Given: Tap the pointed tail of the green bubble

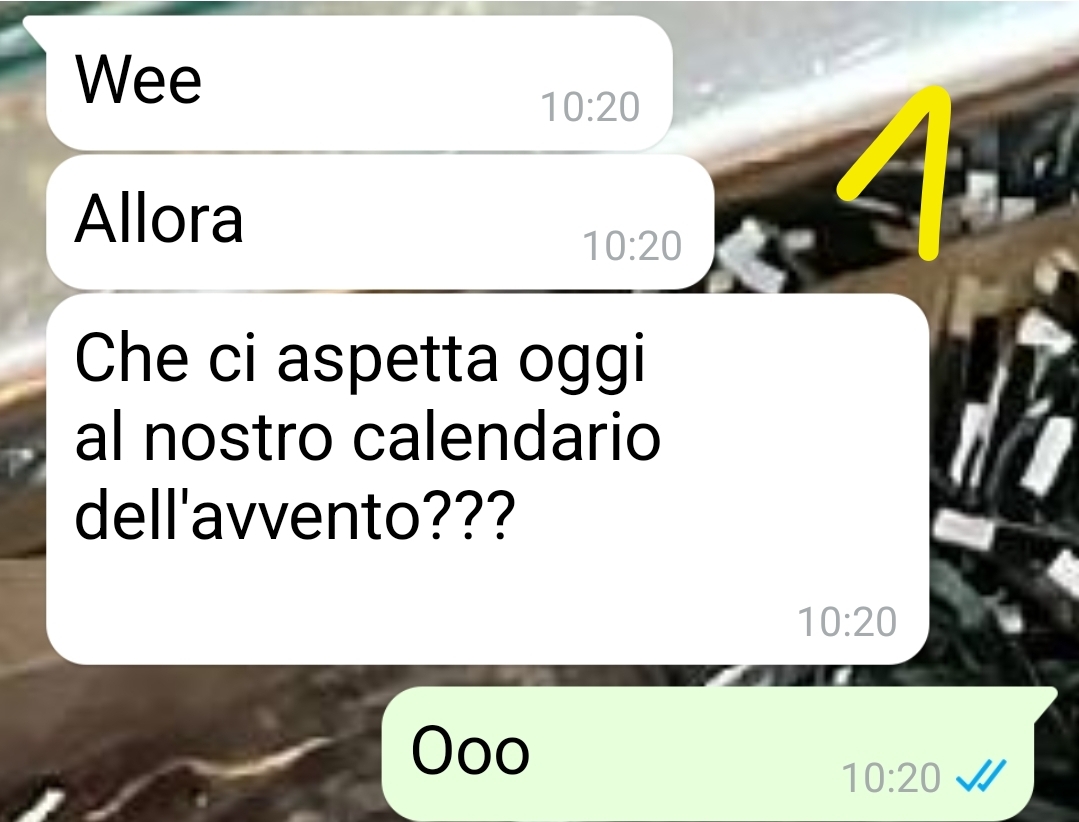Looking at the screenshot, I should (x=1046, y=700).
